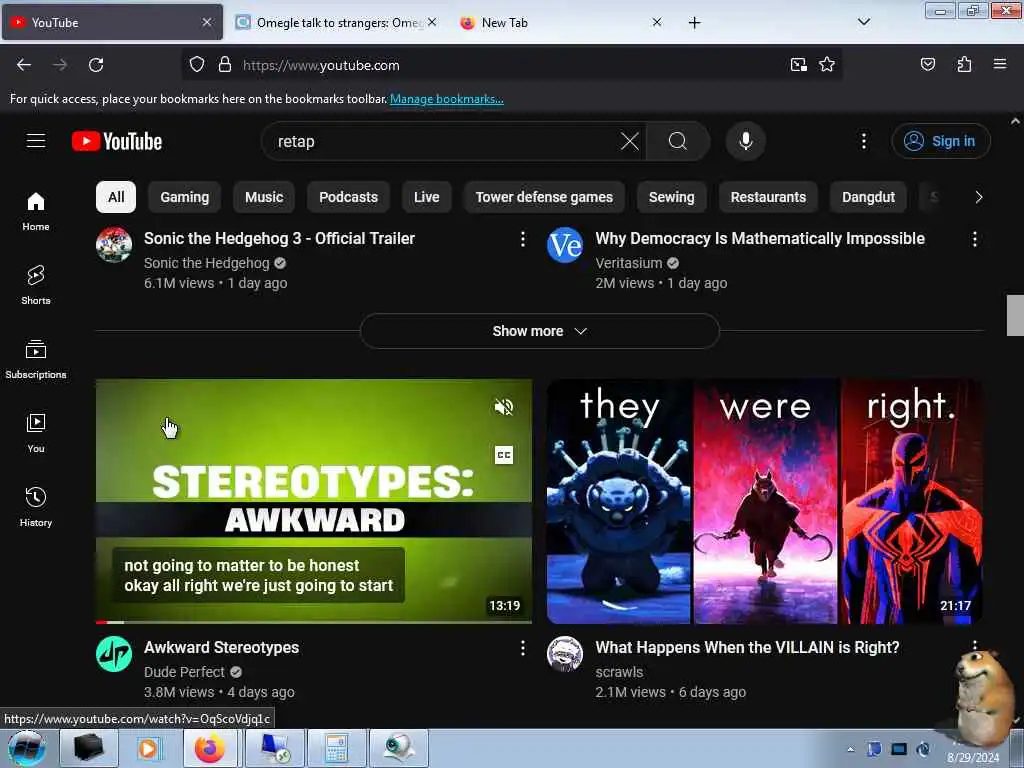The width and height of the screenshot is (1024, 768).
Task: Reload the page
Action: (x=96, y=65)
